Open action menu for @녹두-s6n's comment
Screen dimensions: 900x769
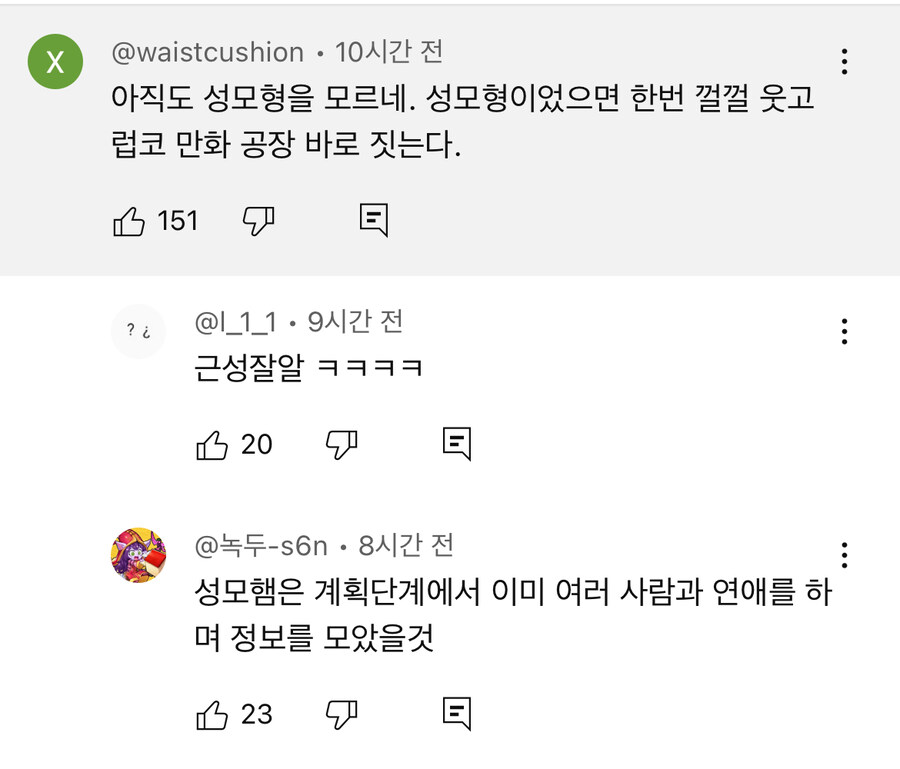(845, 553)
